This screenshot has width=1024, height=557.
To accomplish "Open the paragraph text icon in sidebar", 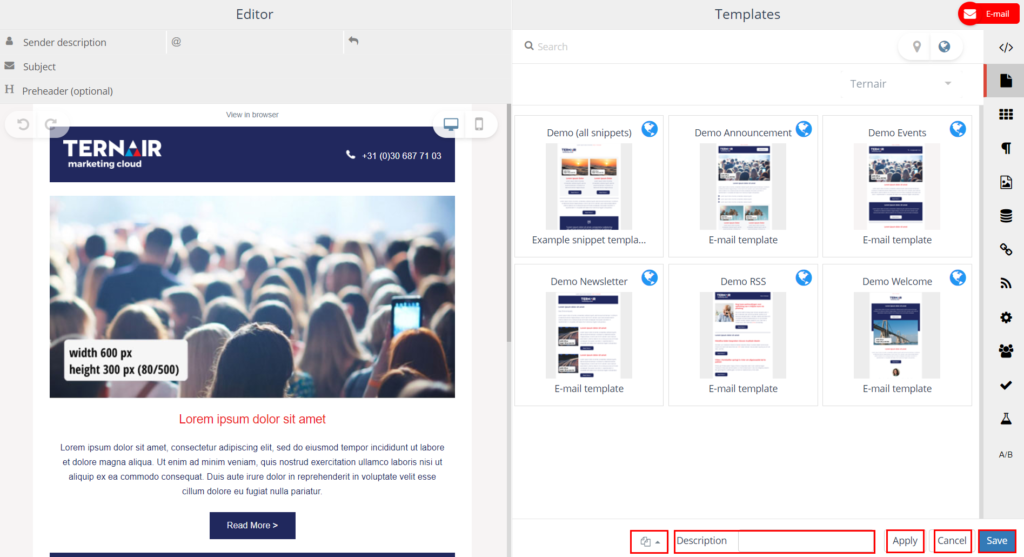I will [1006, 148].
